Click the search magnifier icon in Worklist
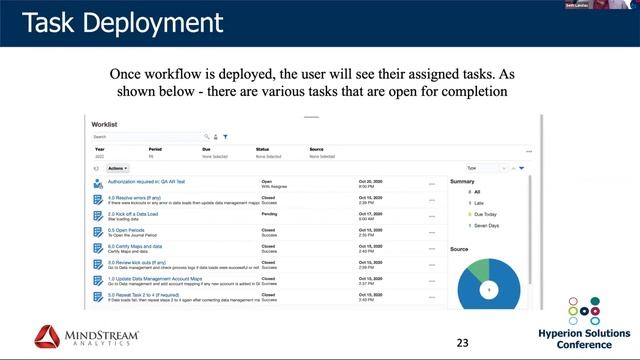 point(207,137)
